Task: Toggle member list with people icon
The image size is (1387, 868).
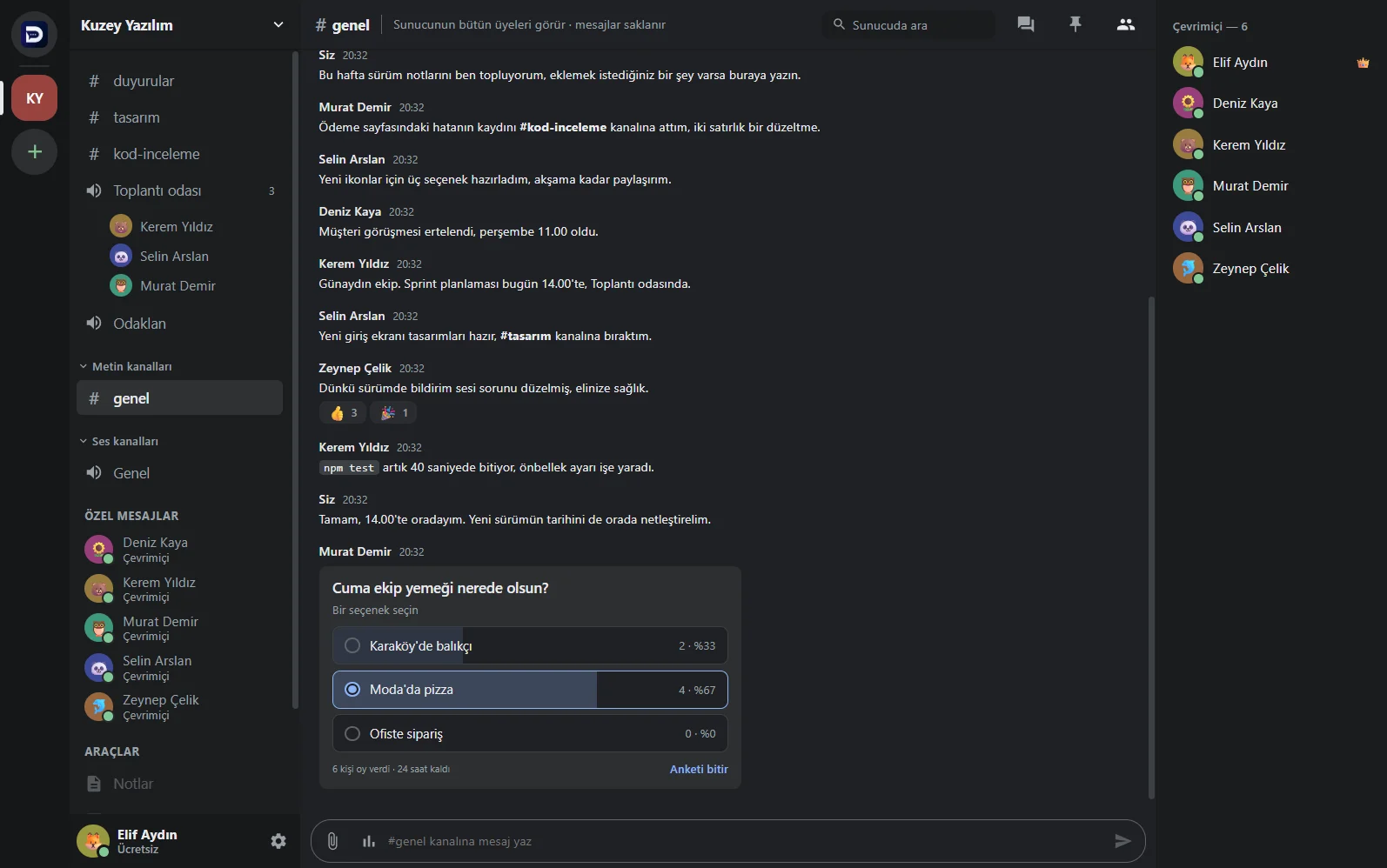Action: [1126, 24]
